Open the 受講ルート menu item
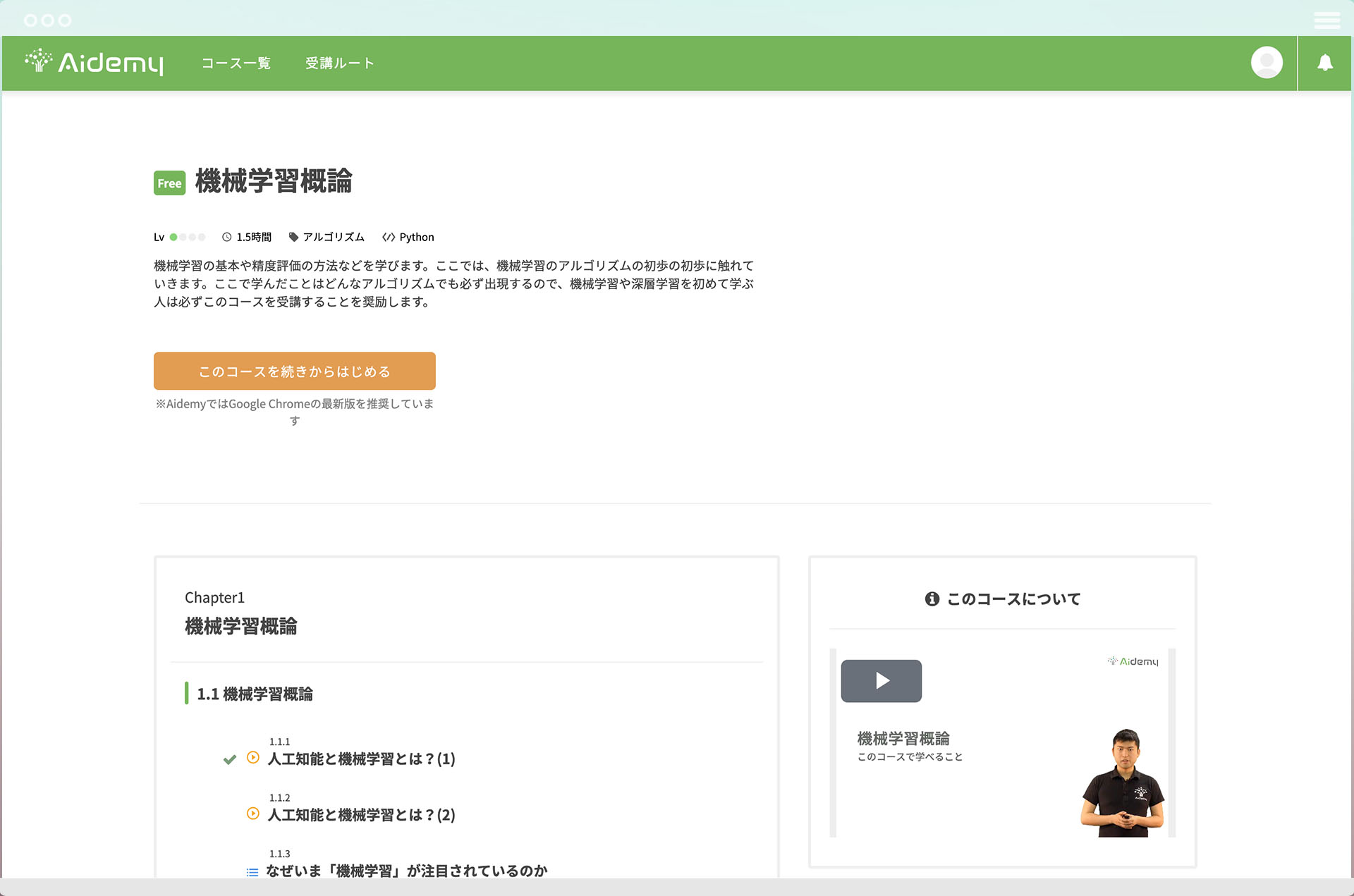The height and width of the screenshot is (896, 1354). (340, 63)
